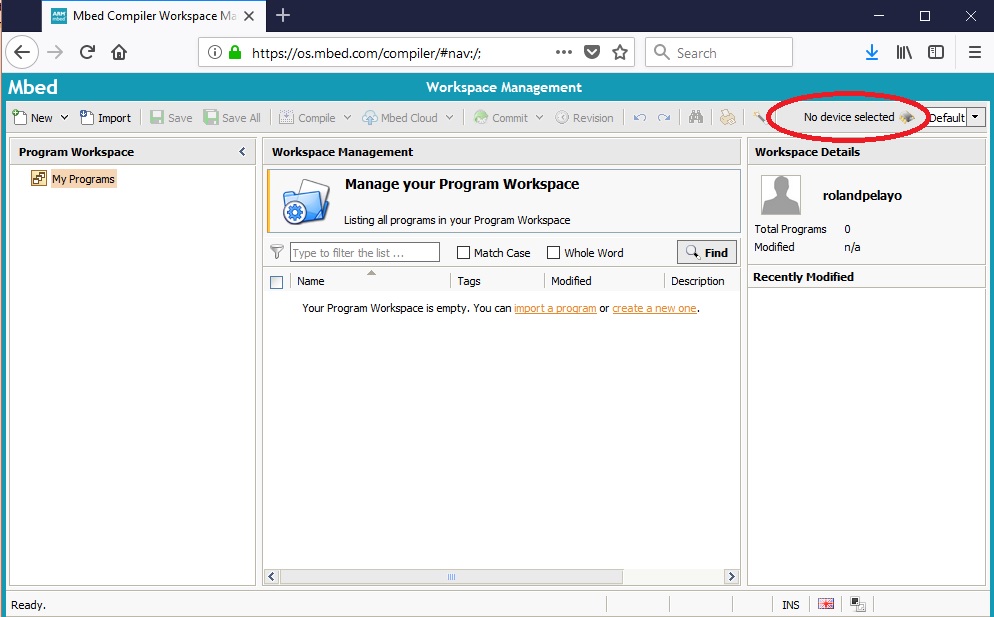Click the rolandpelayo user avatar
The width and height of the screenshot is (994, 617).
point(780,195)
